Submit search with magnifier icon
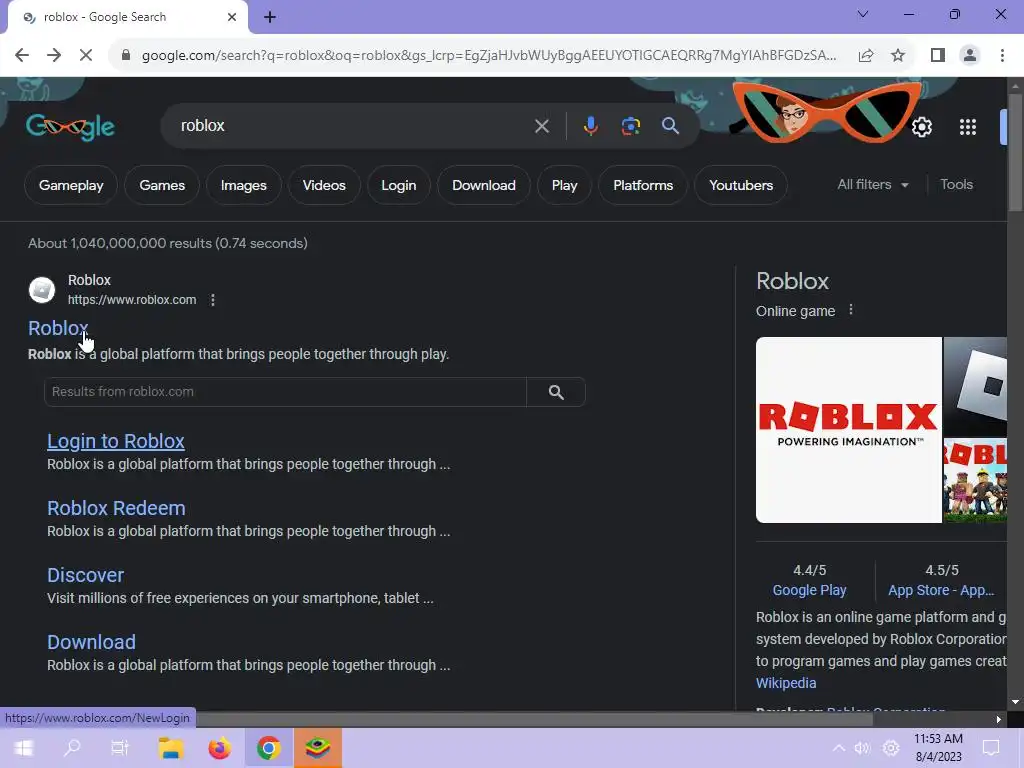Image resolution: width=1024 pixels, height=768 pixels. tap(670, 125)
